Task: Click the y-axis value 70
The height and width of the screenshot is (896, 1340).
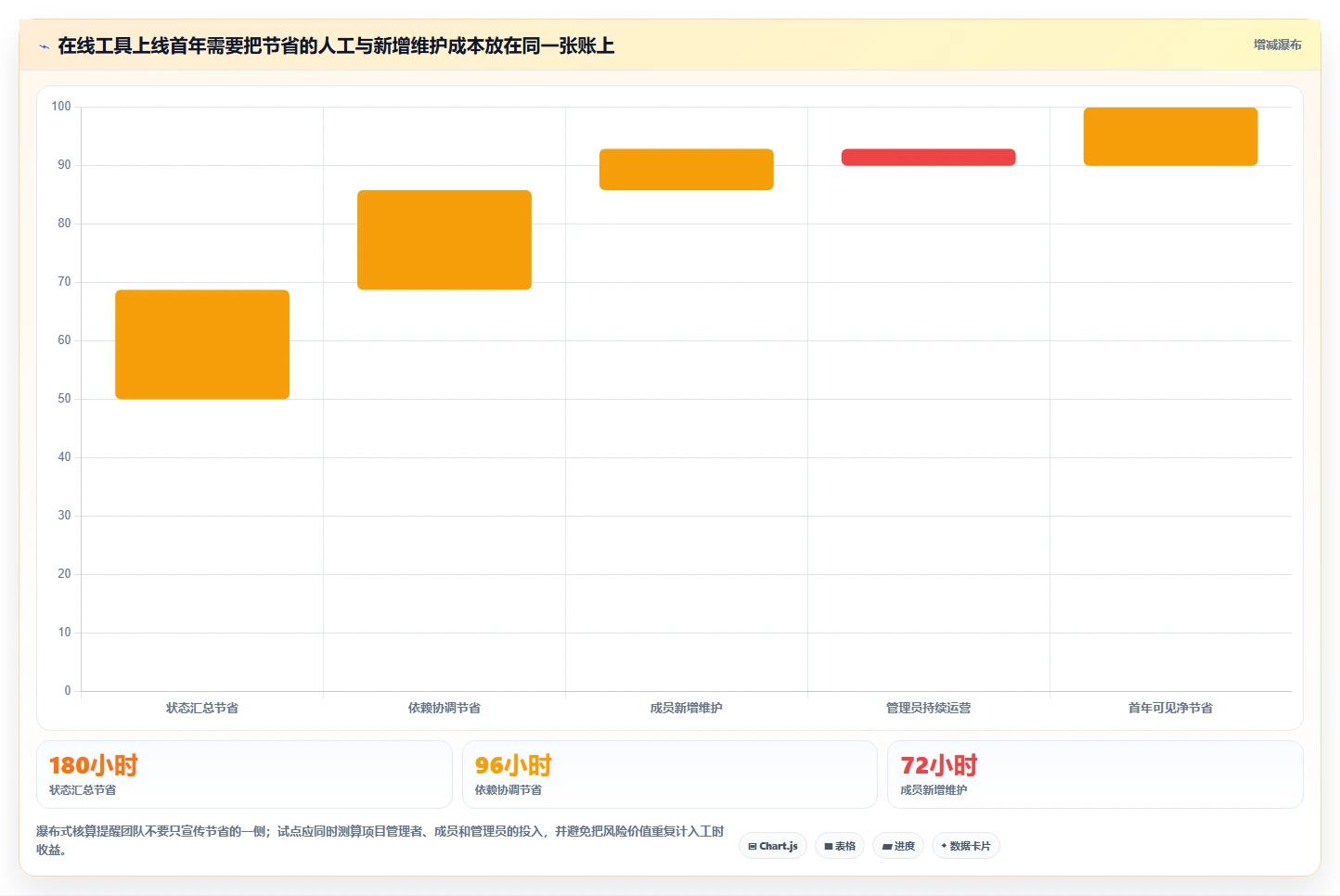Action: pos(64,282)
